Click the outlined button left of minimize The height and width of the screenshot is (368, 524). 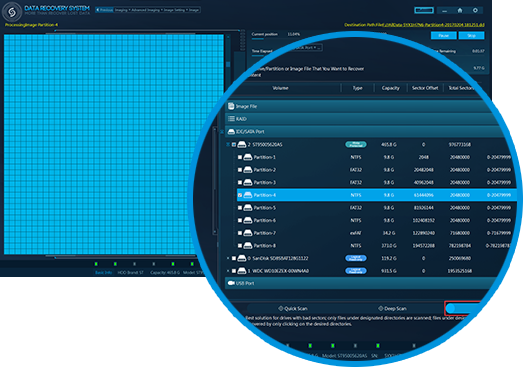click(424, 10)
